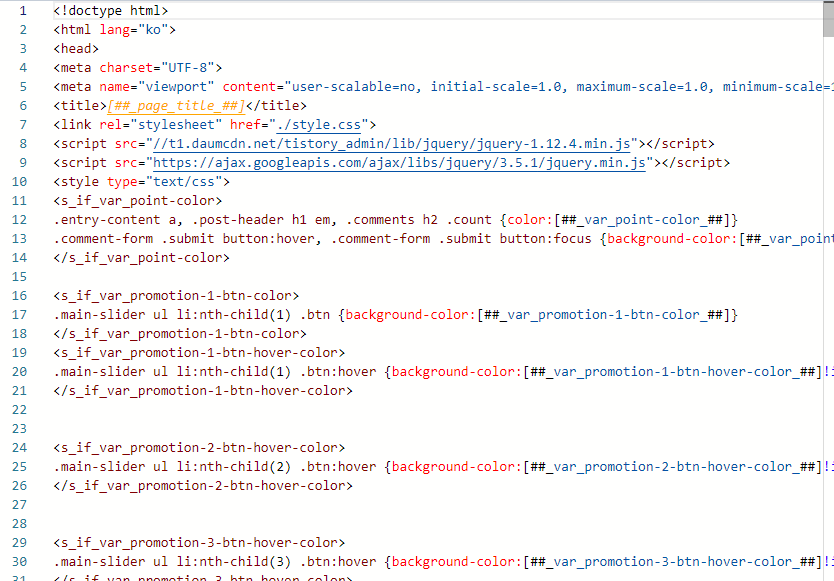The width and height of the screenshot is (834, 581).
Task: Click opening <s_if_var_promotion-3-btn-hover-color> tag
Action: (199, 543)
